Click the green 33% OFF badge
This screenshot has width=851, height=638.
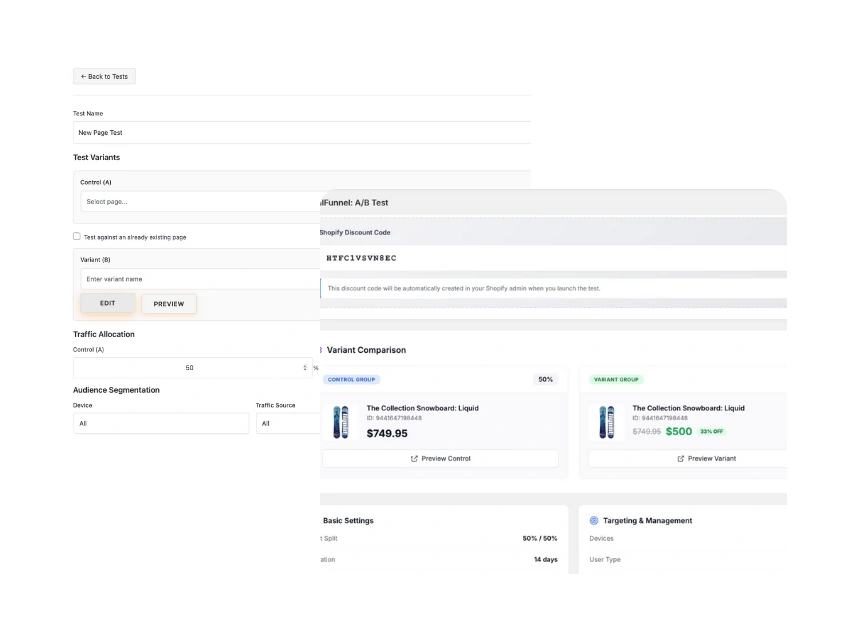pyautogui.click(x=712, y=432)
